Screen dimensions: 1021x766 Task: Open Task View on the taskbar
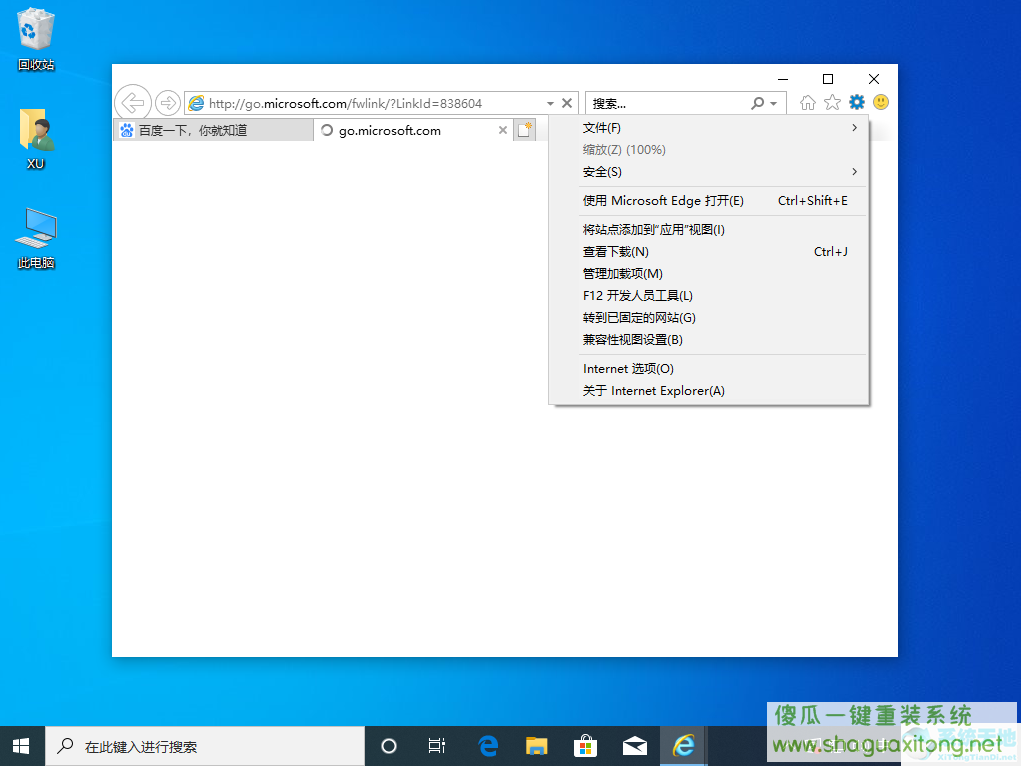click(x=437, y=746)
